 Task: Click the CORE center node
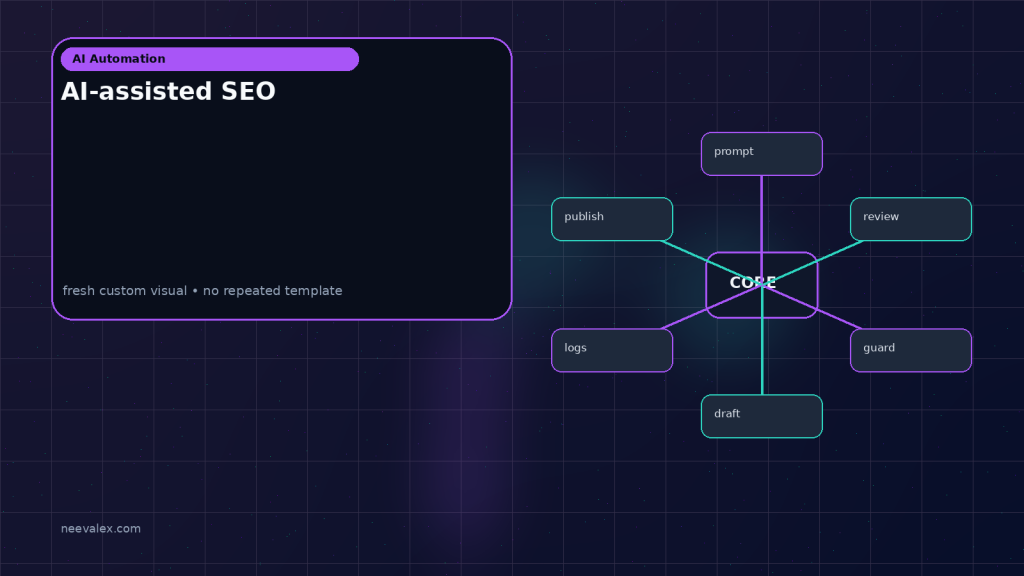point(761,285)
